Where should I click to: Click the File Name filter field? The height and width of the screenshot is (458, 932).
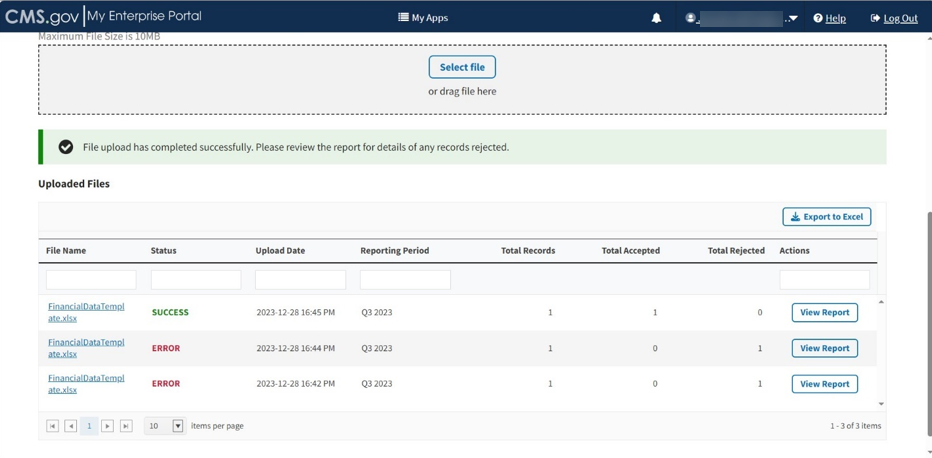91,280
